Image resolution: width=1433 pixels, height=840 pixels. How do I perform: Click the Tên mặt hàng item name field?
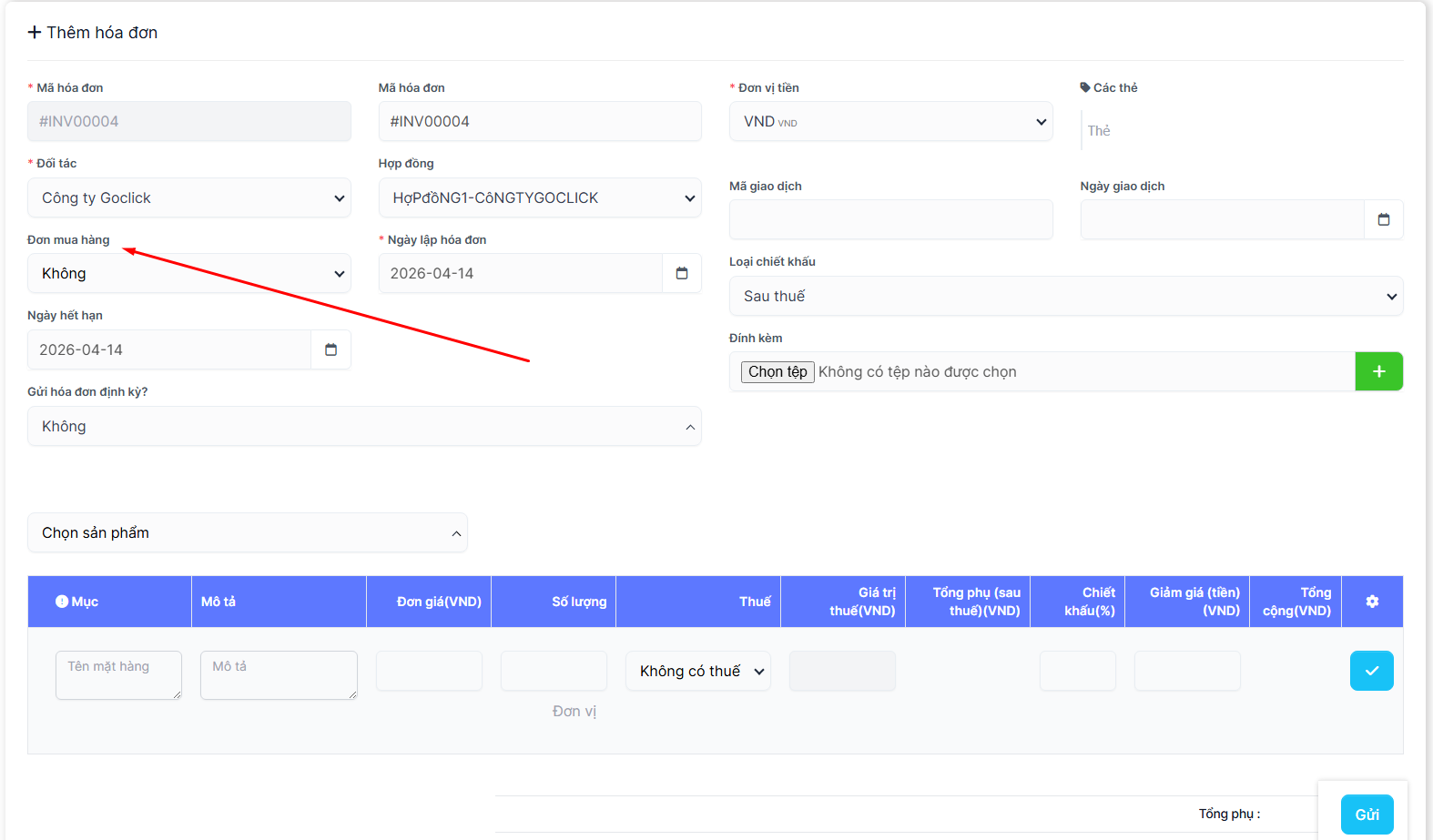tap(118, 674)
